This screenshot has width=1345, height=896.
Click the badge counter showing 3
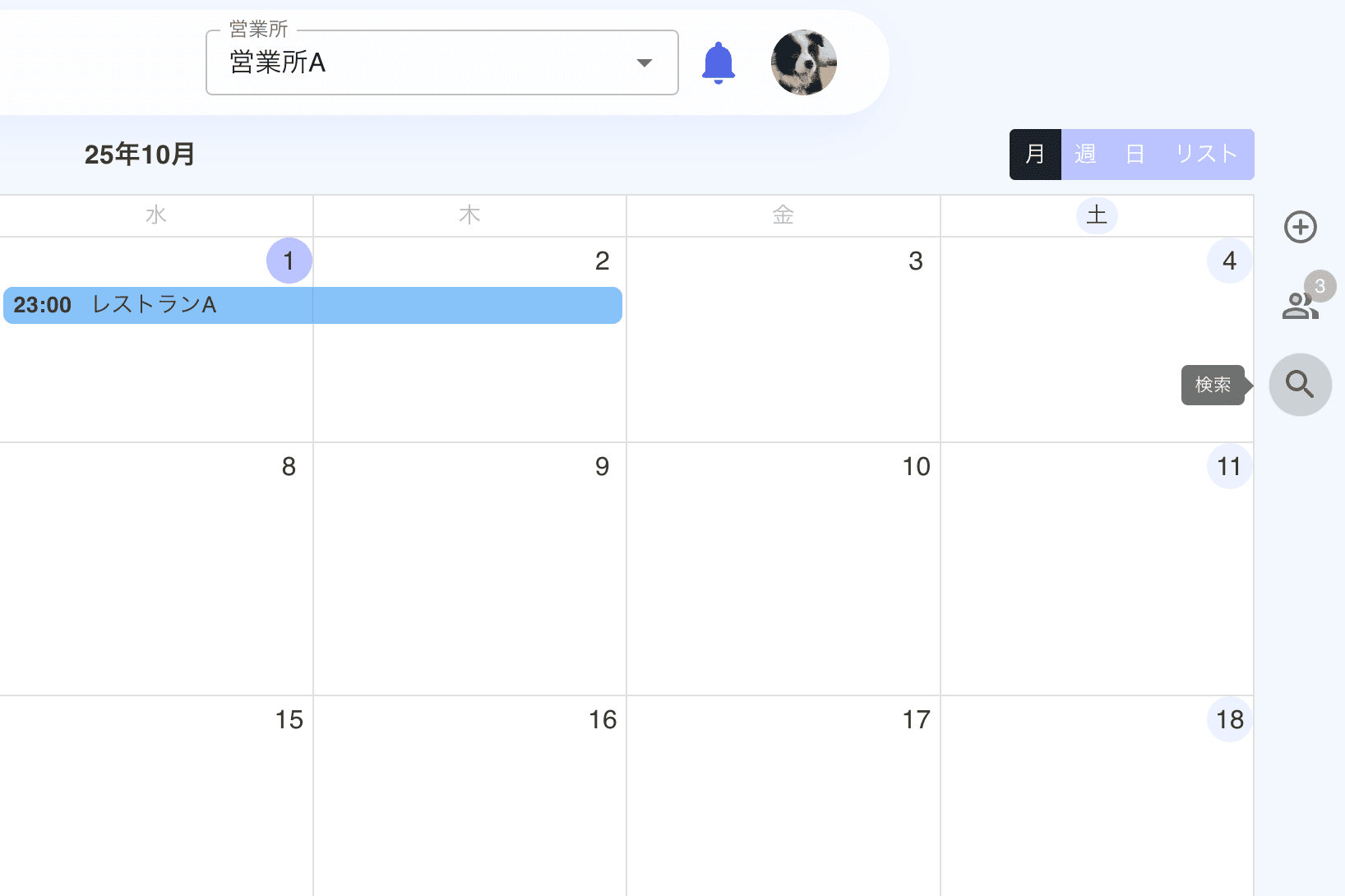[1320, 286]
